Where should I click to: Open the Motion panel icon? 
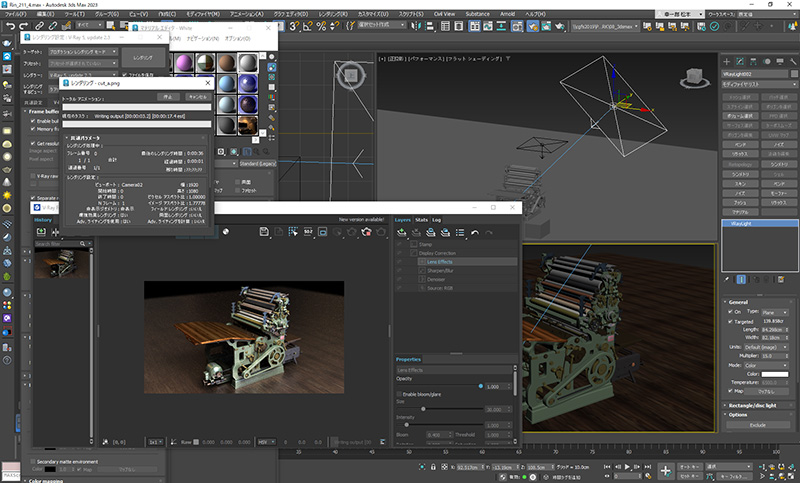(x=766, y=62)
